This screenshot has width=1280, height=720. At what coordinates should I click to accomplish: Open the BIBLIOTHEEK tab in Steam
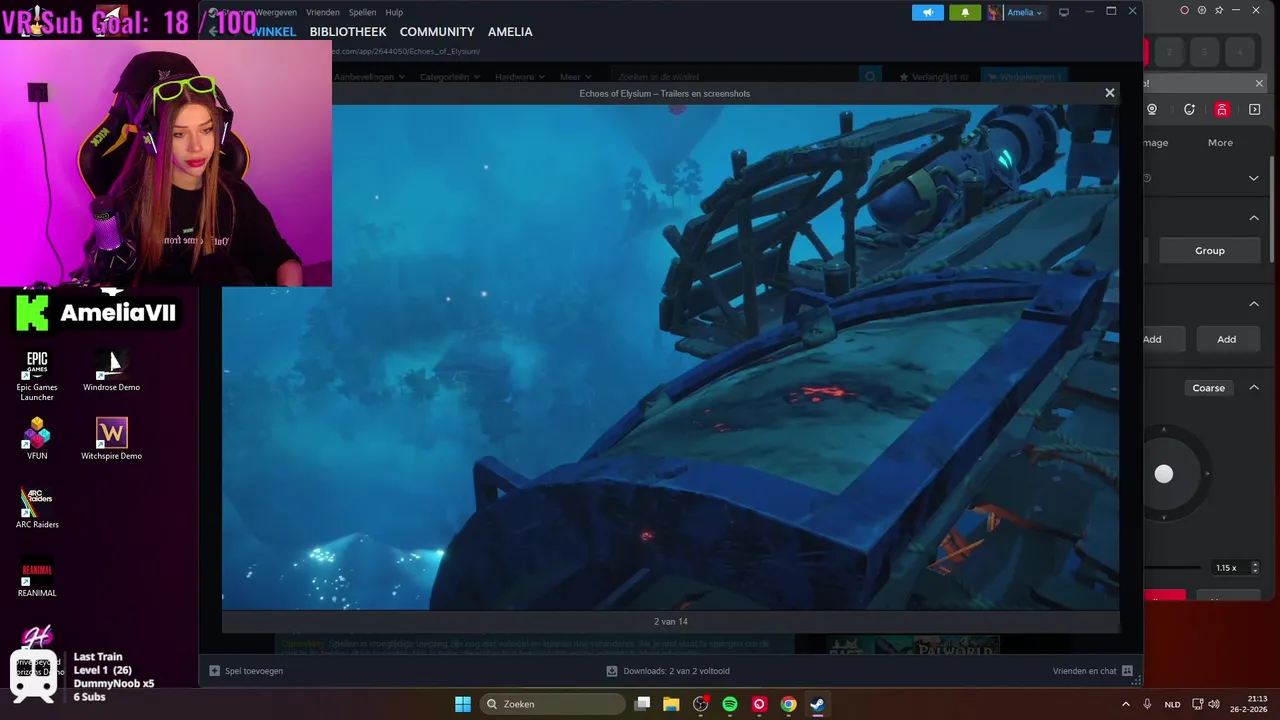347,32
